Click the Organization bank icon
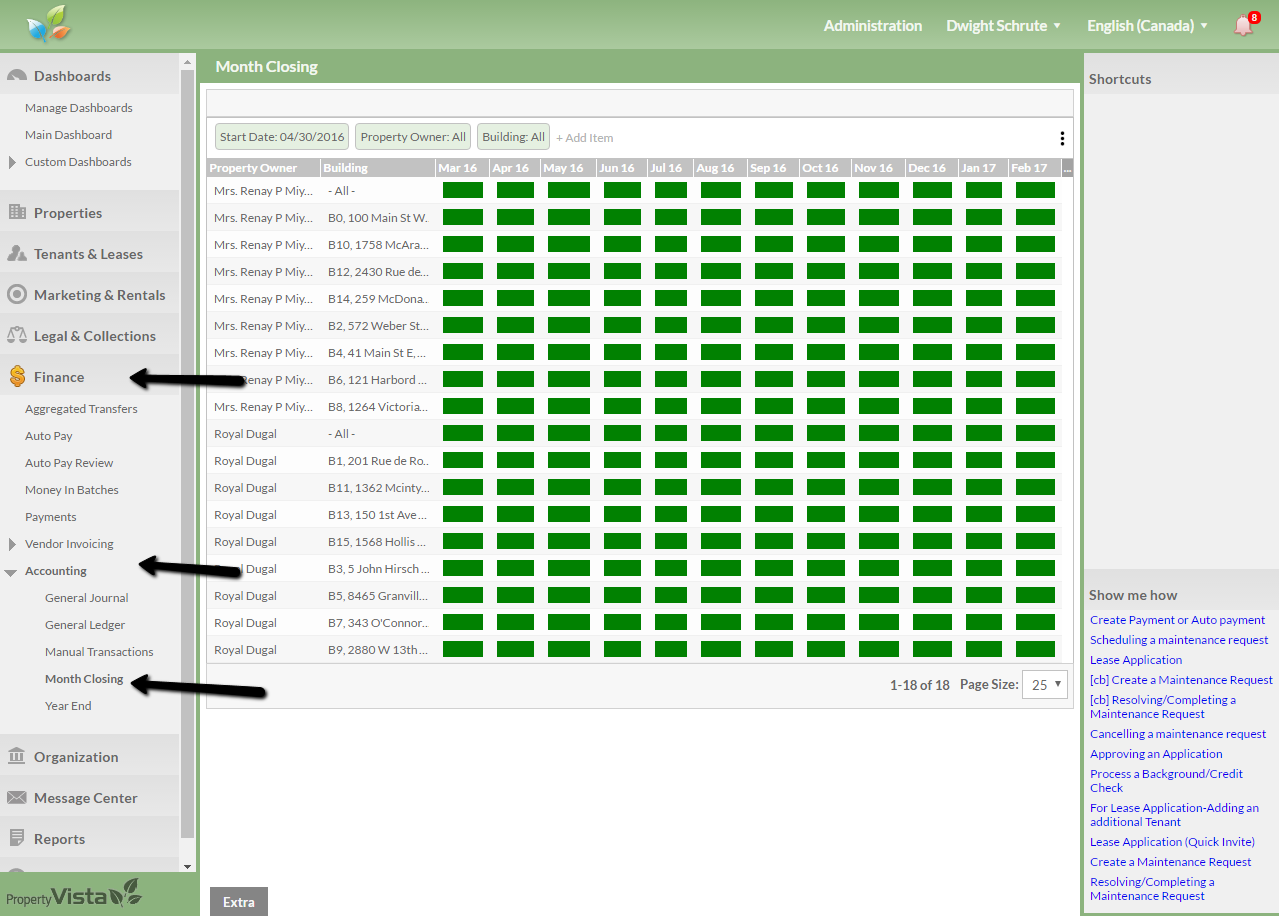This screenshot has height=916, width=1279. [17, 757]
